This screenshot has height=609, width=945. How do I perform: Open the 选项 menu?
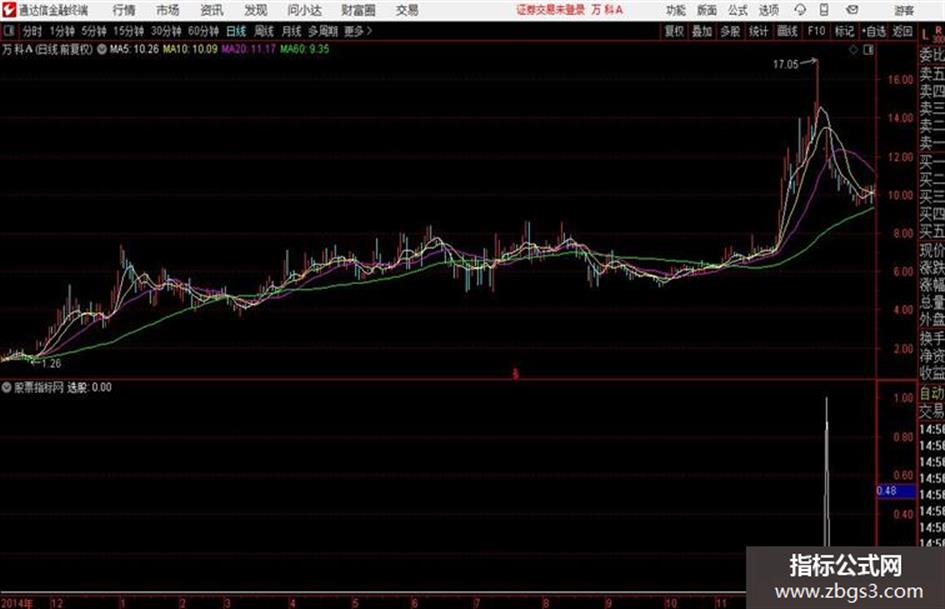pyautogui.click(x=768, y=10)
